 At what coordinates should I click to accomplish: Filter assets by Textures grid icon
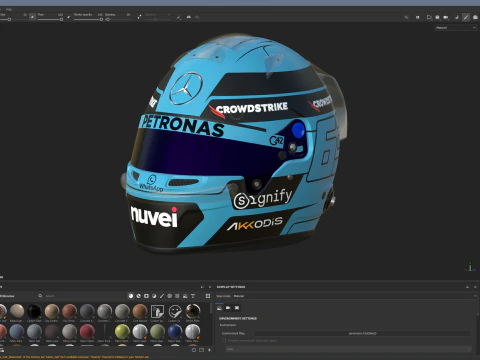click(177, 296)
